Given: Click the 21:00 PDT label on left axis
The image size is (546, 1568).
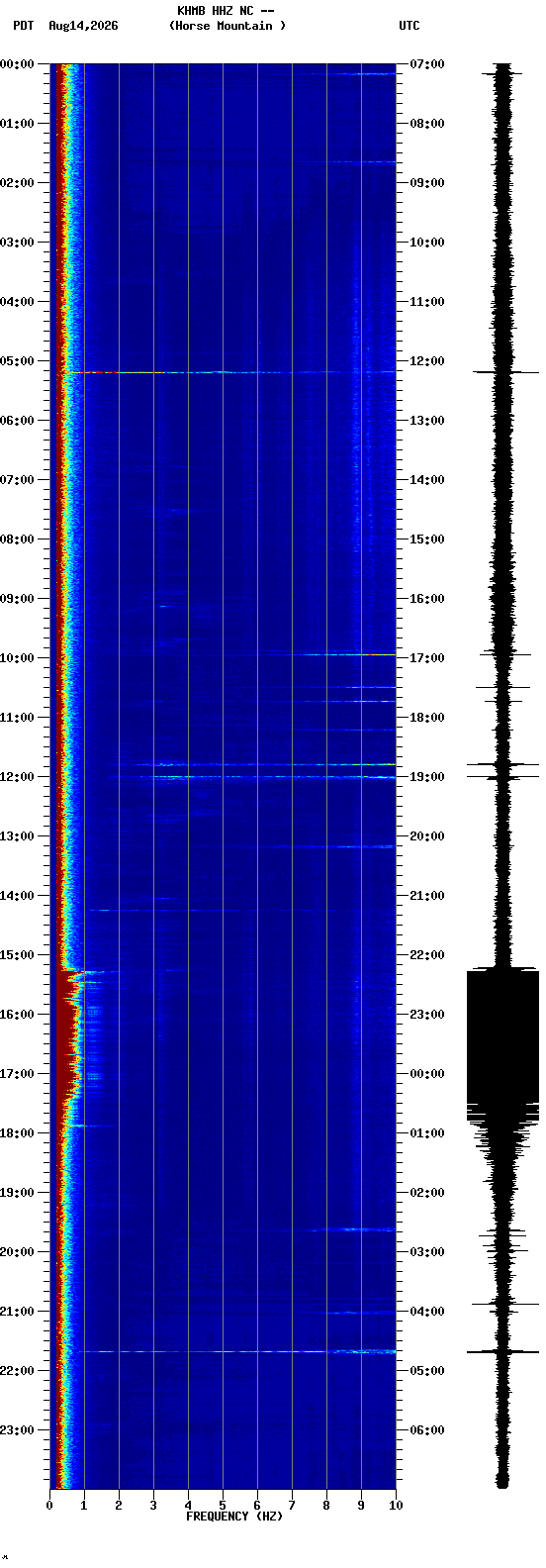Looking at the screenshot, I should [18, 1312].
